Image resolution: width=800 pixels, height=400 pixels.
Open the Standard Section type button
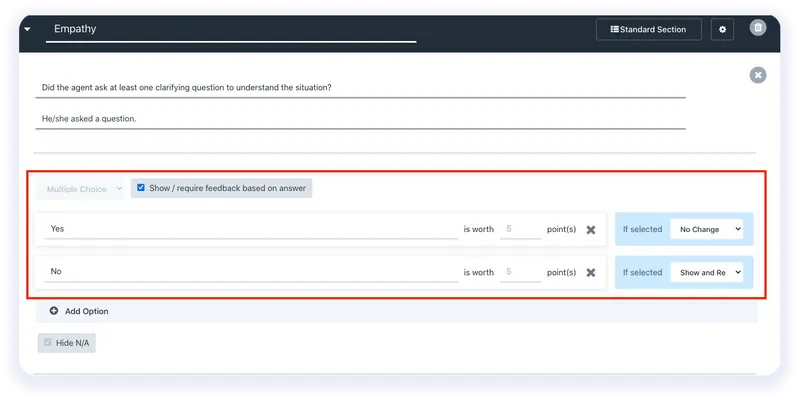pos(648,30)
